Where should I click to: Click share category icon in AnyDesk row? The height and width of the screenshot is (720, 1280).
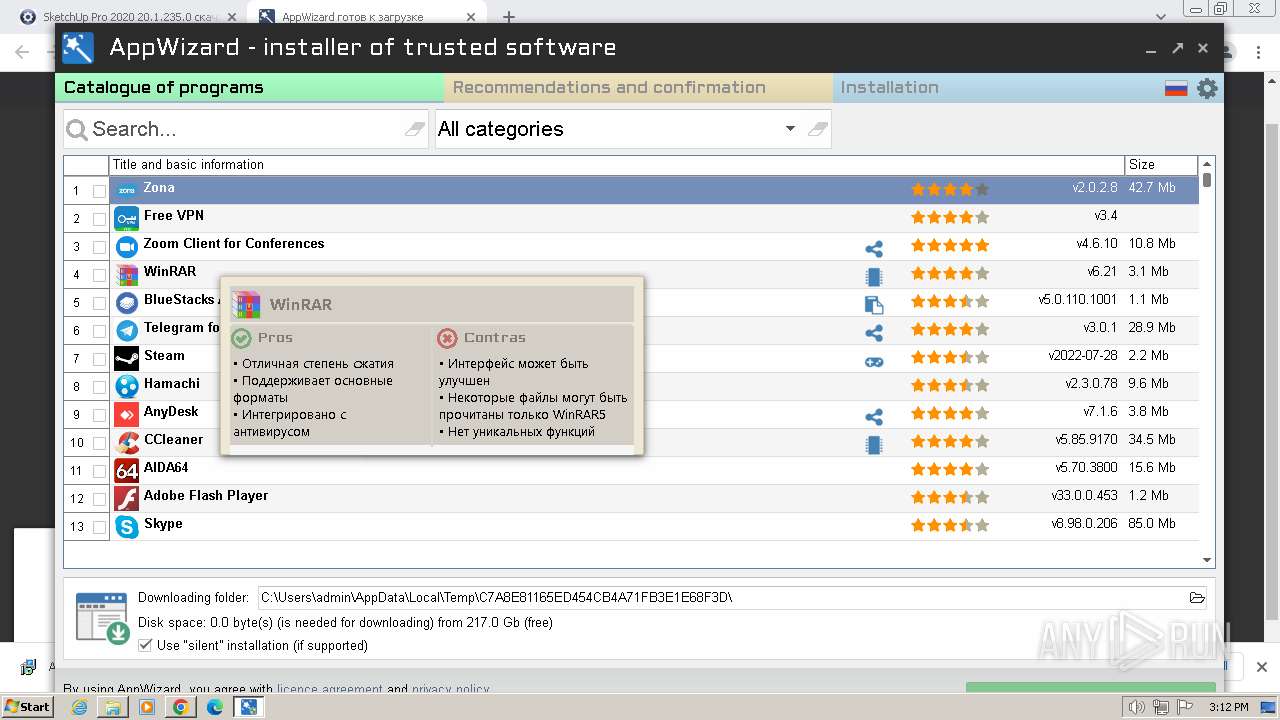tap(874, 417)
